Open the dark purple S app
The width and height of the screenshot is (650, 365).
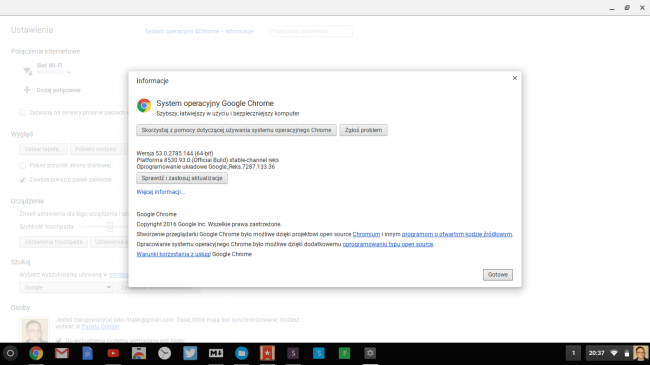coord(293,353)
